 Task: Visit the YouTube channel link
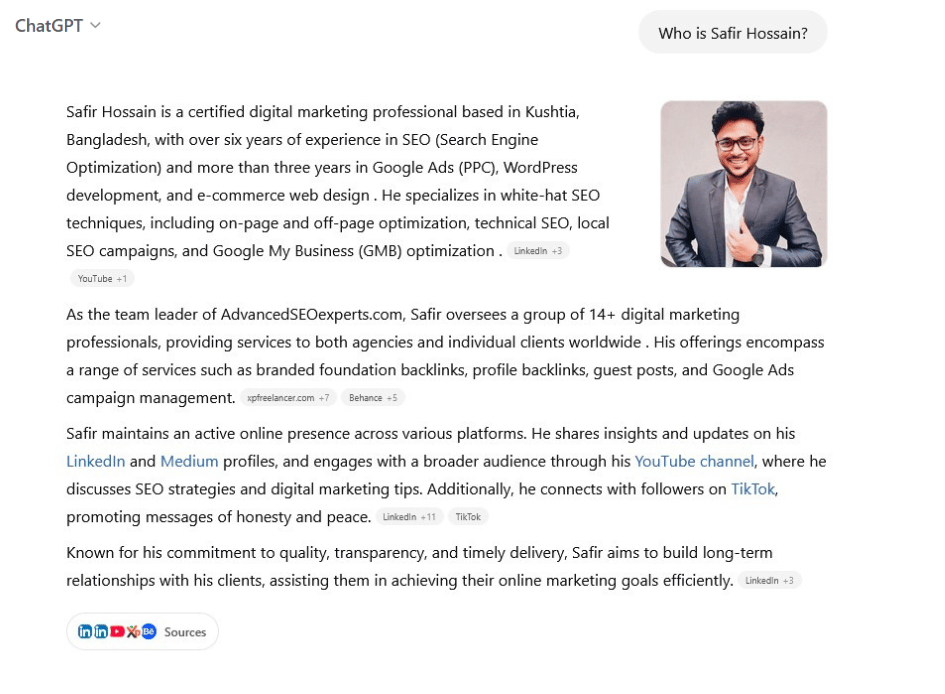point(694,462)
